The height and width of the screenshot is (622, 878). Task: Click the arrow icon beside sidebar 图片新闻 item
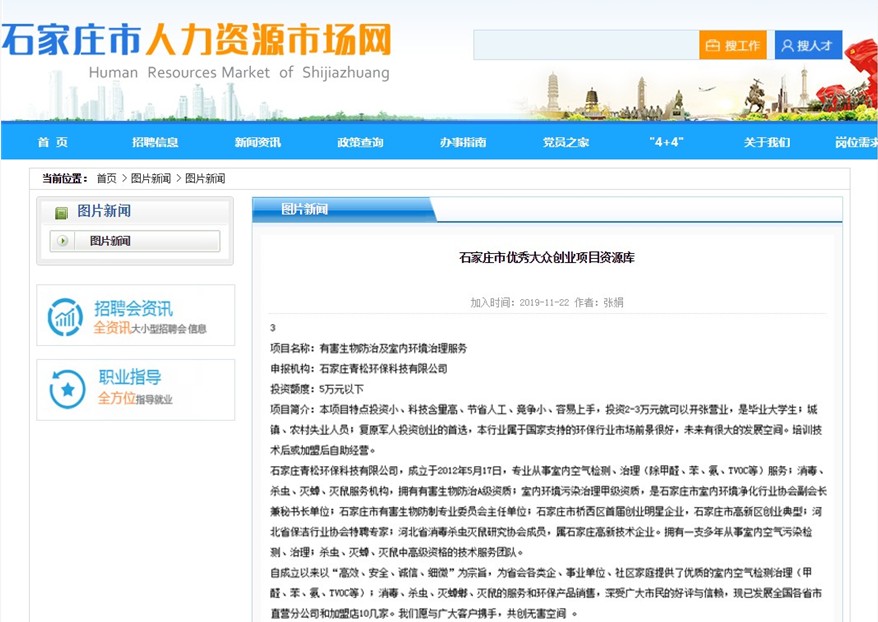point(63,241)
